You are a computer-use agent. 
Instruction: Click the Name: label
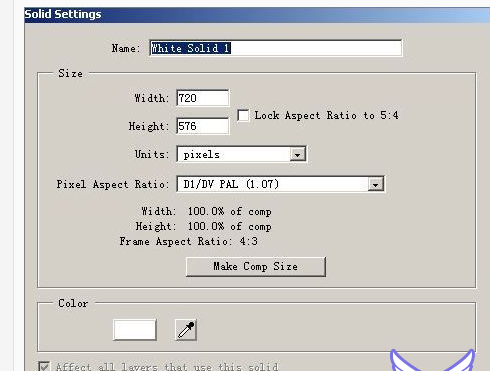coord(126,48)
